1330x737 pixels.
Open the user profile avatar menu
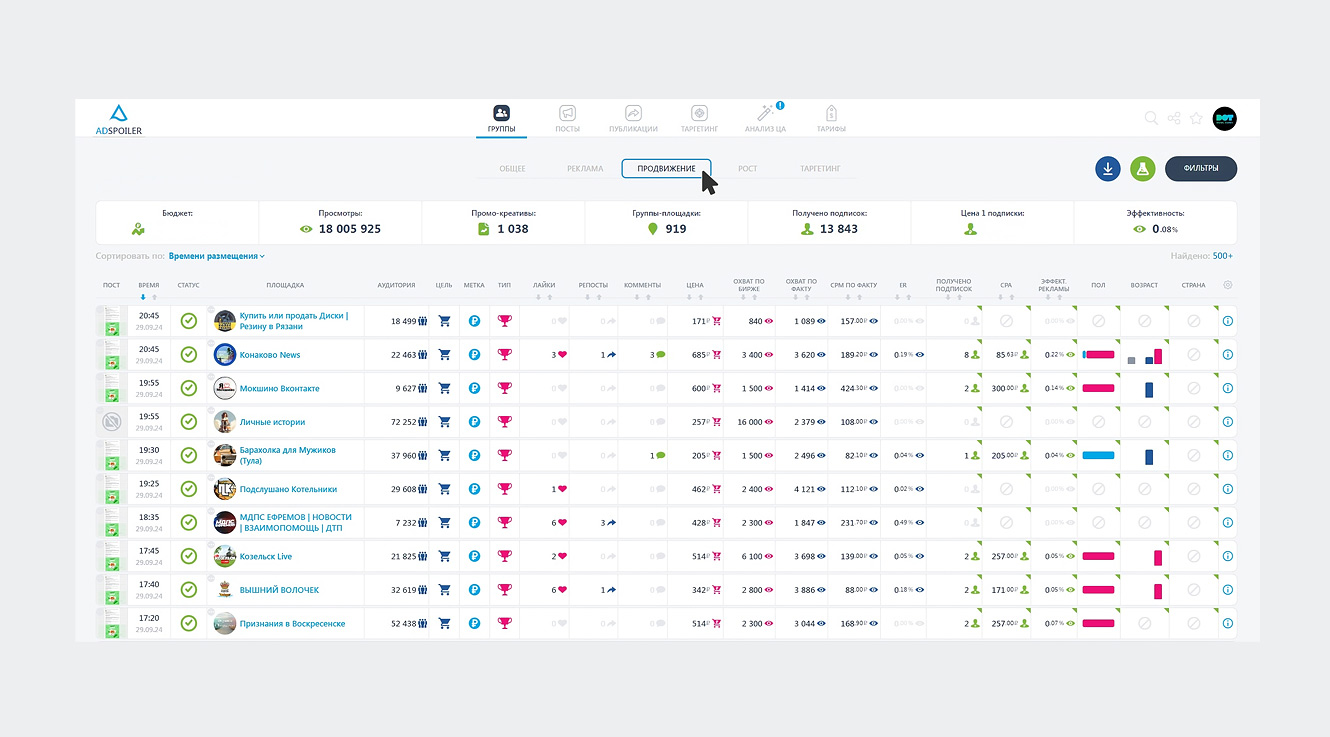(1225, 118)
